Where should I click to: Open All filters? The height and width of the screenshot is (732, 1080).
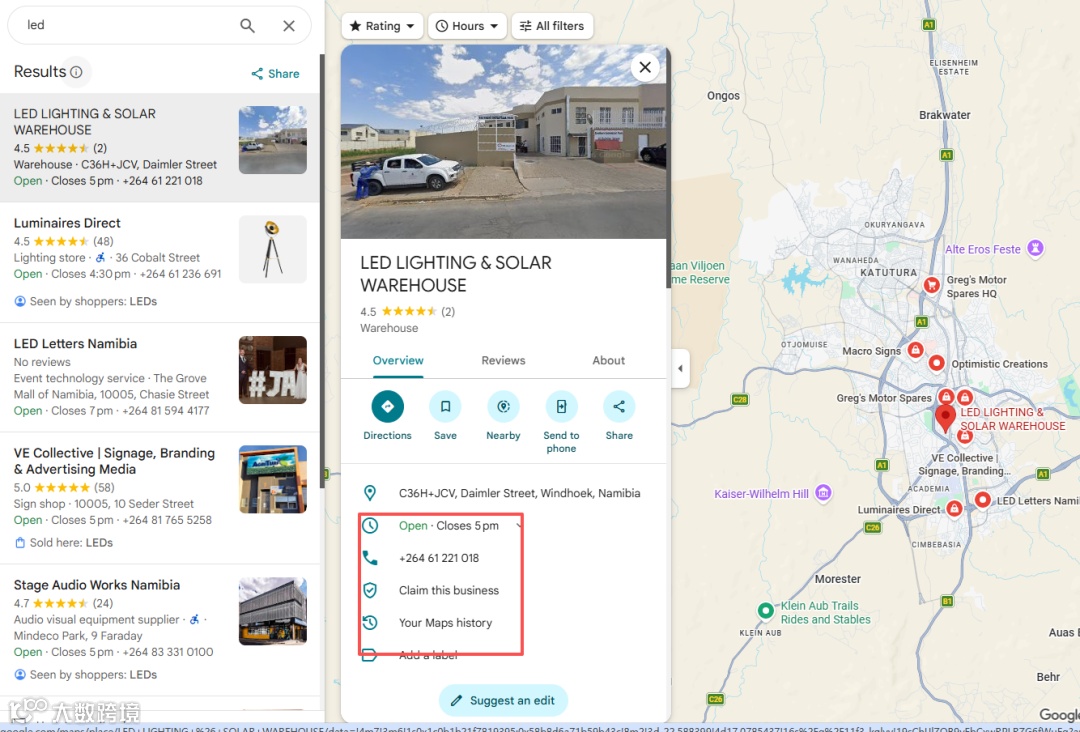(552, 26)
